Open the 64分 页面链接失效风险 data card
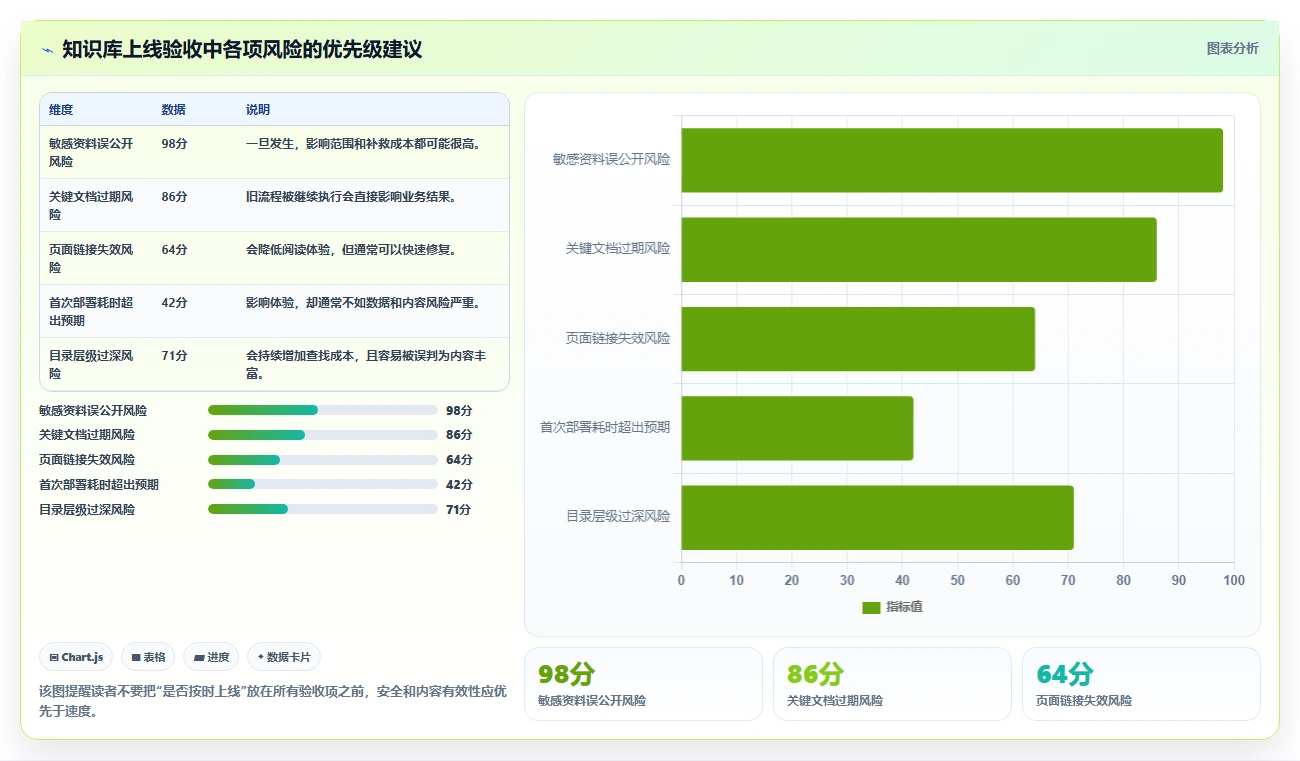 coord(1141,684)
